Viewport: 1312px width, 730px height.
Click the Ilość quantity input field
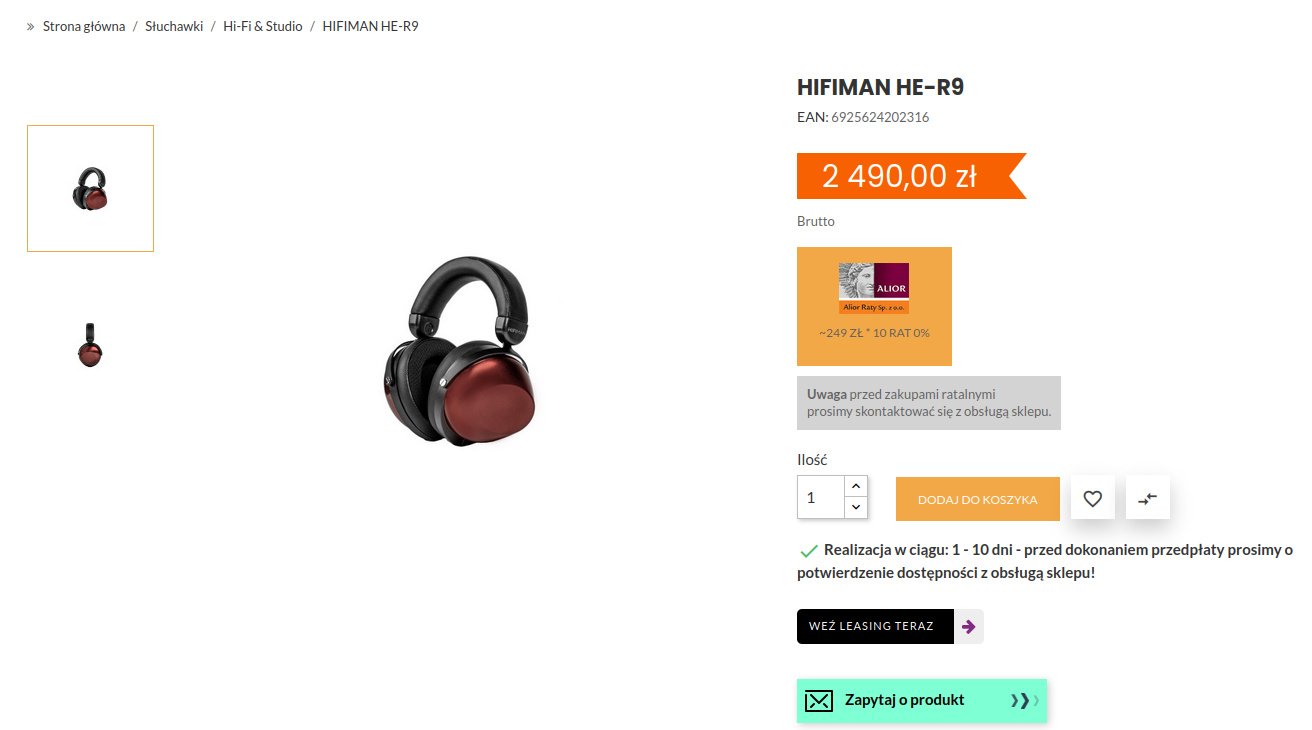[x=821, y=497]
